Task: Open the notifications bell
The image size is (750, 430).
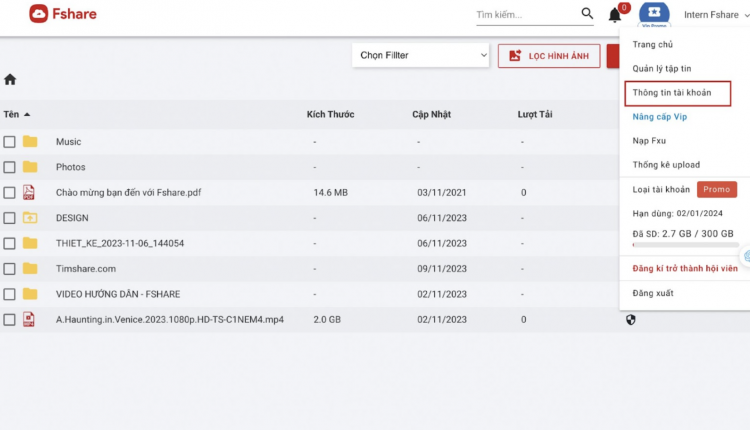Action: pos(615,15)
